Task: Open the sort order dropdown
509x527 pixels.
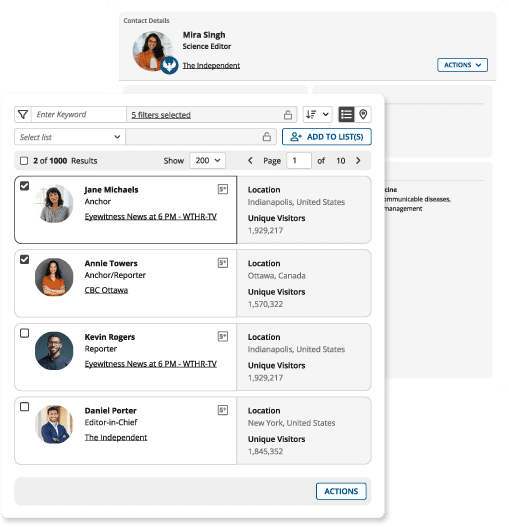Action: (x=318, y=115)
